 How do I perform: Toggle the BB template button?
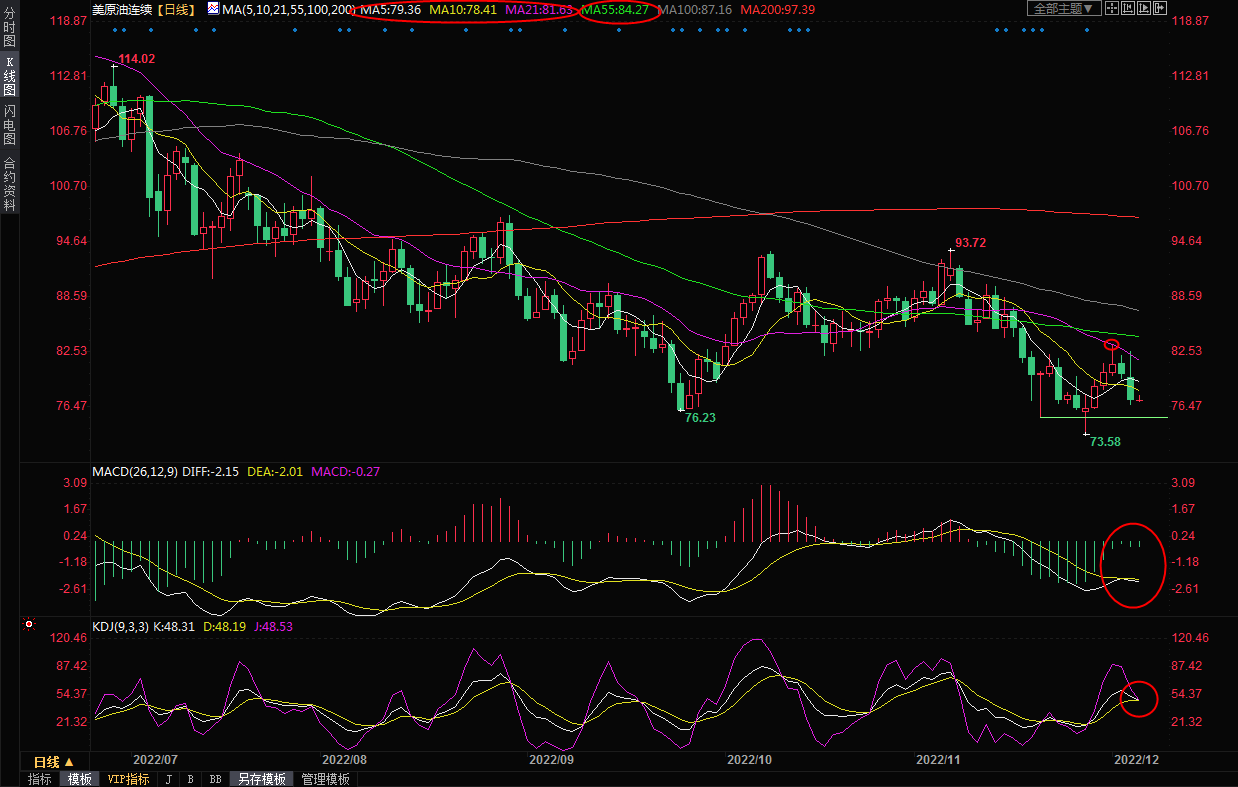(x=216, y=779)
